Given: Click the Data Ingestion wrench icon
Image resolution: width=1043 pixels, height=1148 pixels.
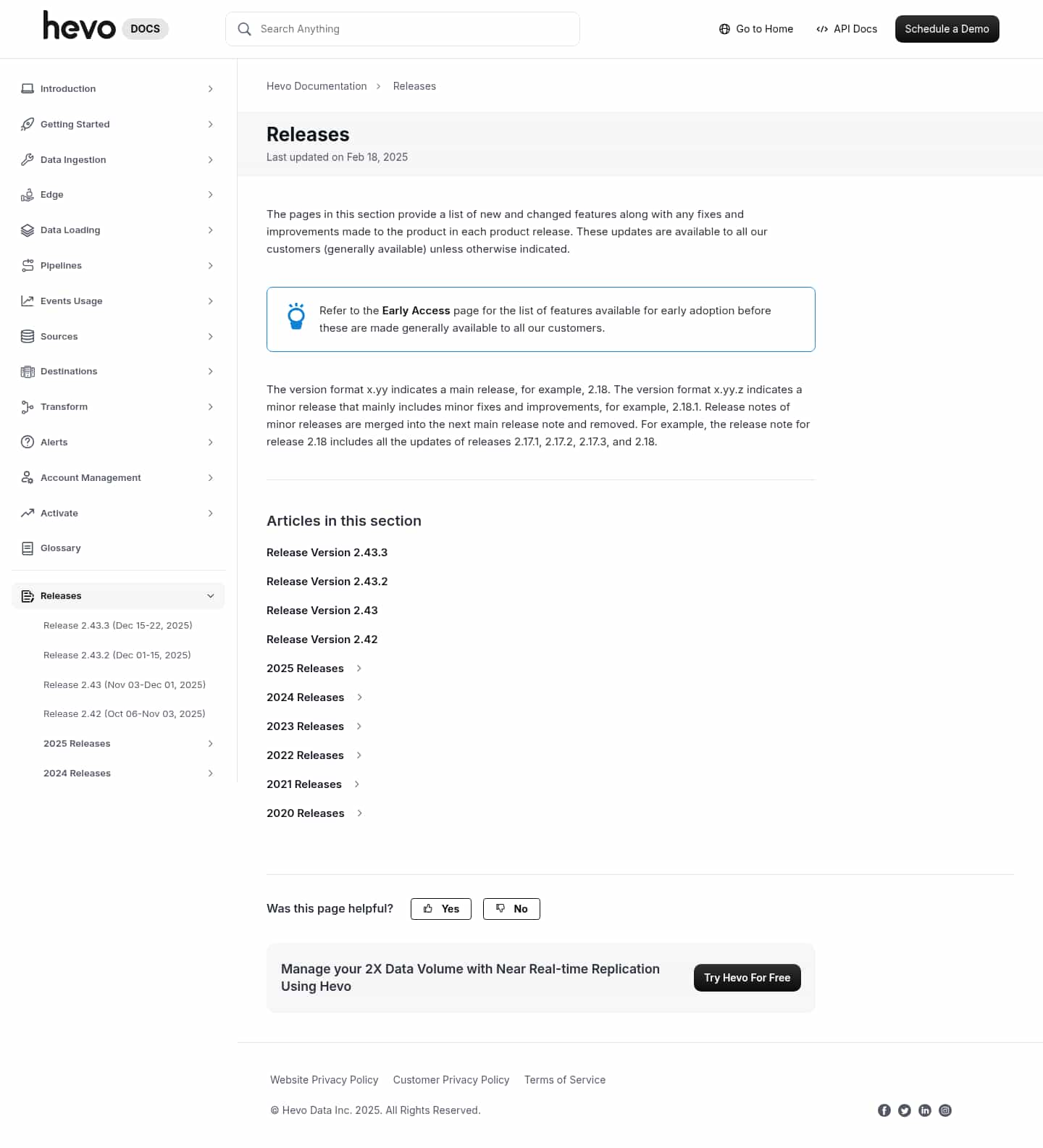Looking at the screenshot, I should tap(28, 159).
